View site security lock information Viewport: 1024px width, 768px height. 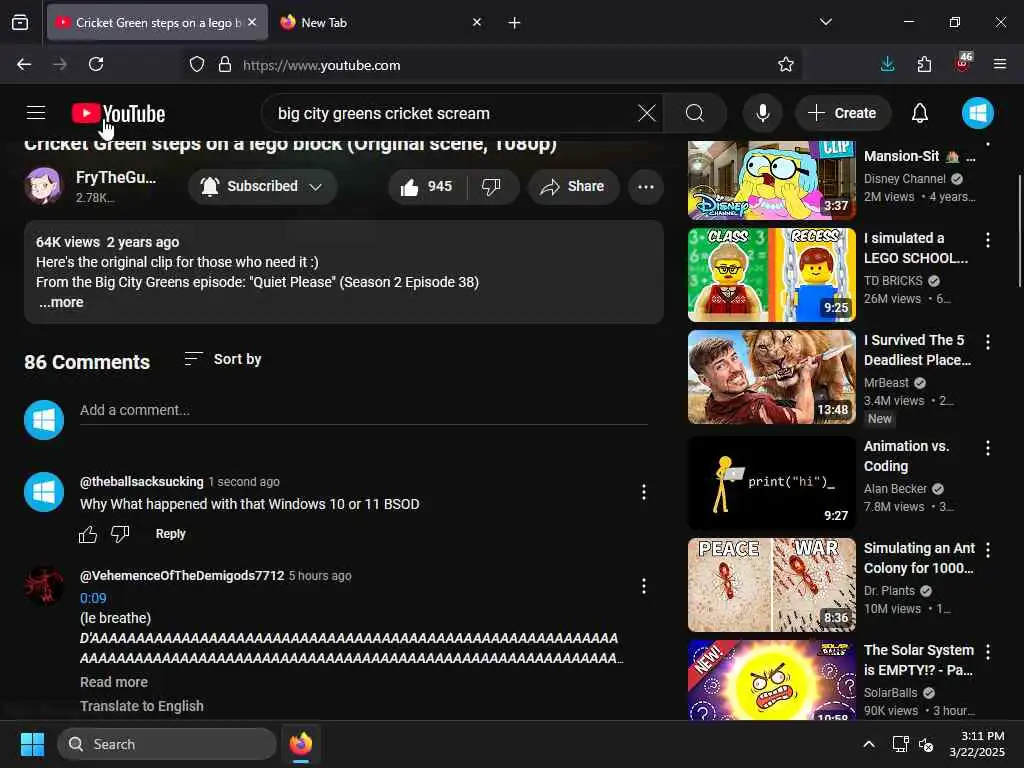(225, 64)
